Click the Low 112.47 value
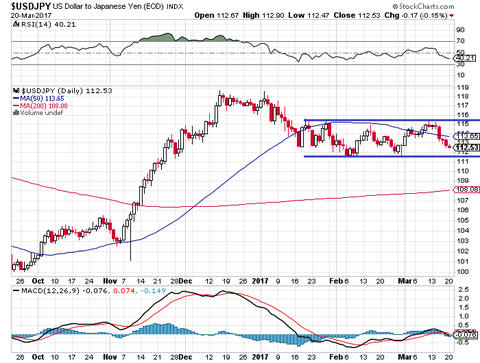The width and height of the screenshot is (480, 363). coord(309,15)
